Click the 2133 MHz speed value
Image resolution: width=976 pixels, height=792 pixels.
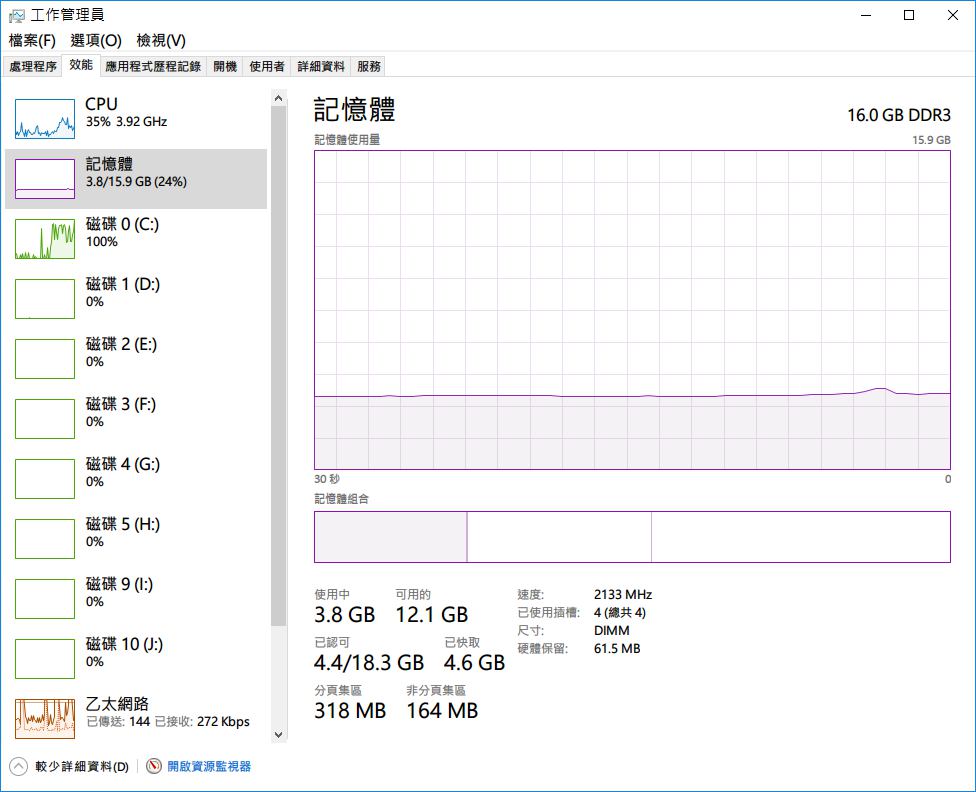click(623, 595)
